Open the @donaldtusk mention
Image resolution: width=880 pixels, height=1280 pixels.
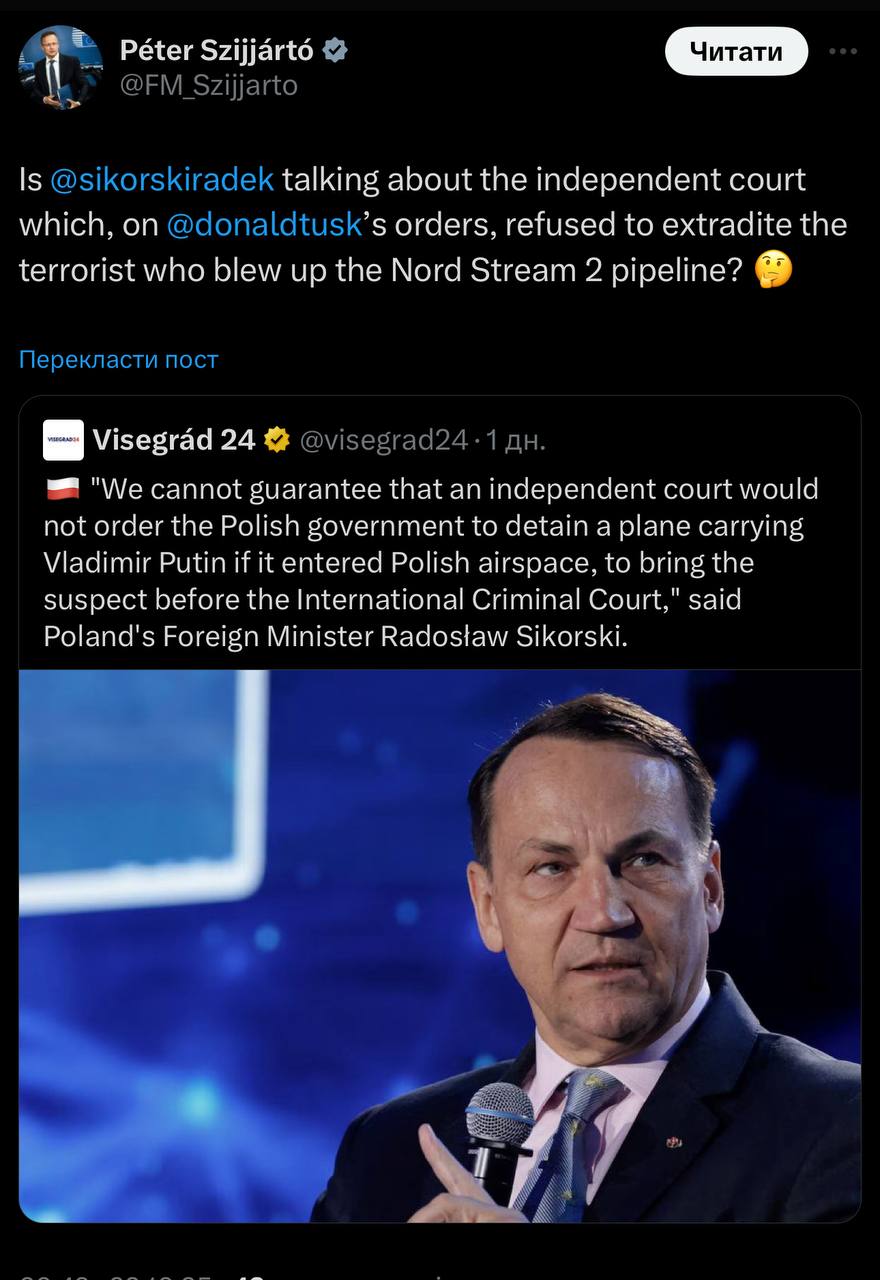(x=263, y=224)
